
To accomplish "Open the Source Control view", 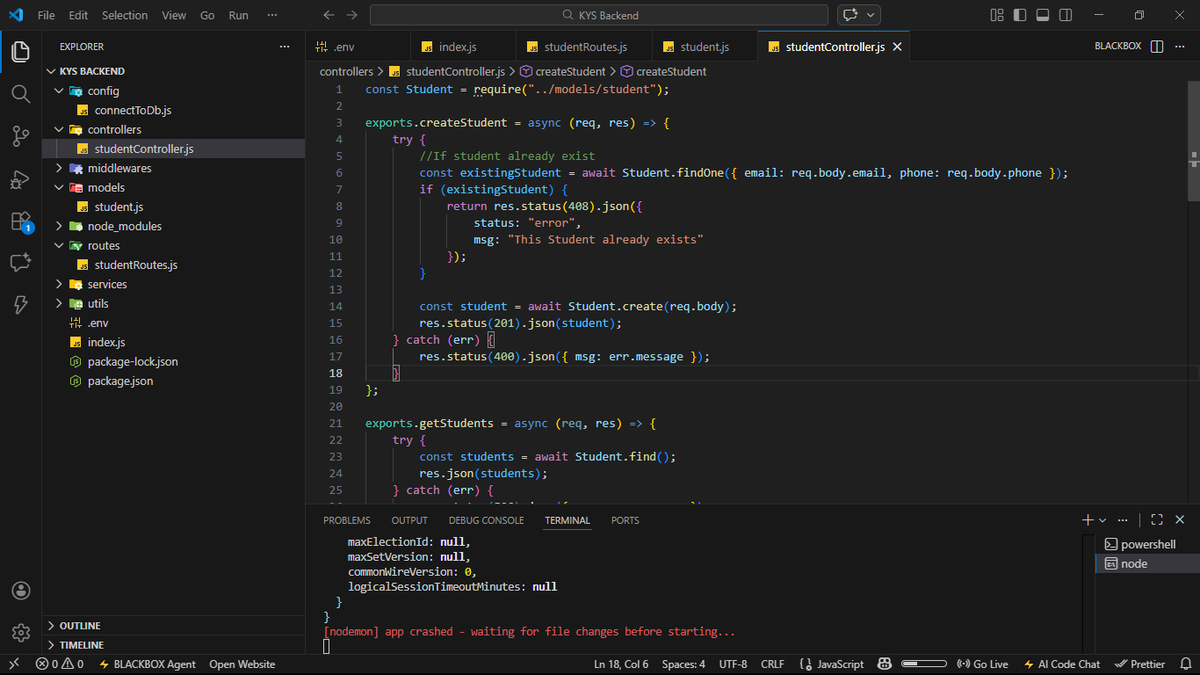I will (21, 133).
